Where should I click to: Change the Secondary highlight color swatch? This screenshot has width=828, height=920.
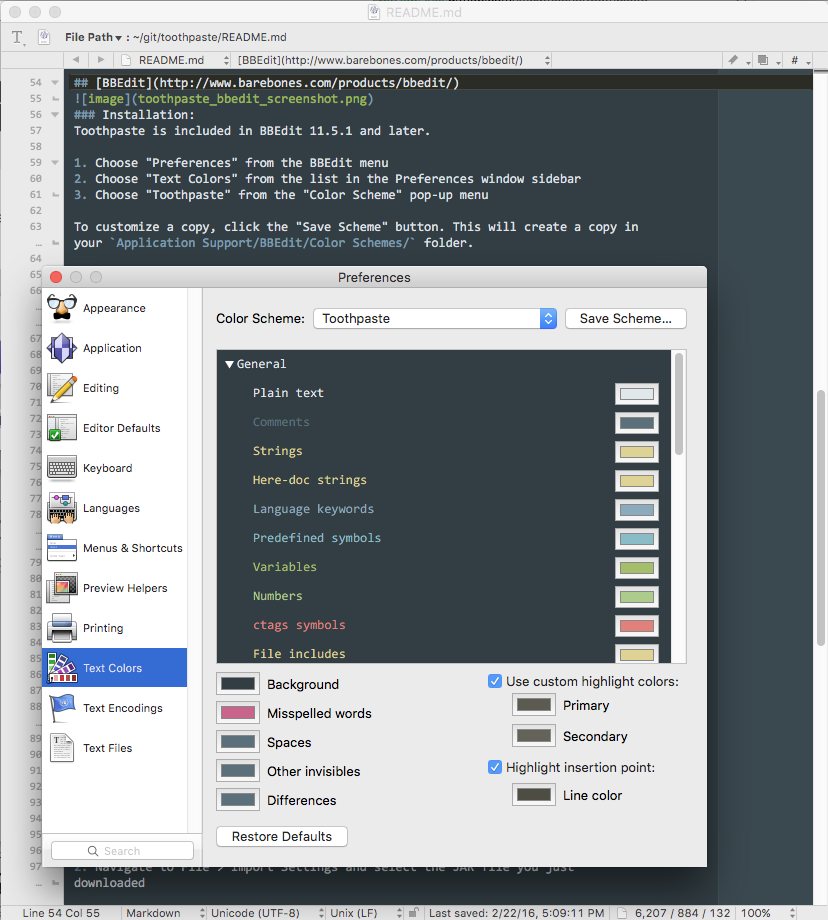[x=533, y=736]
